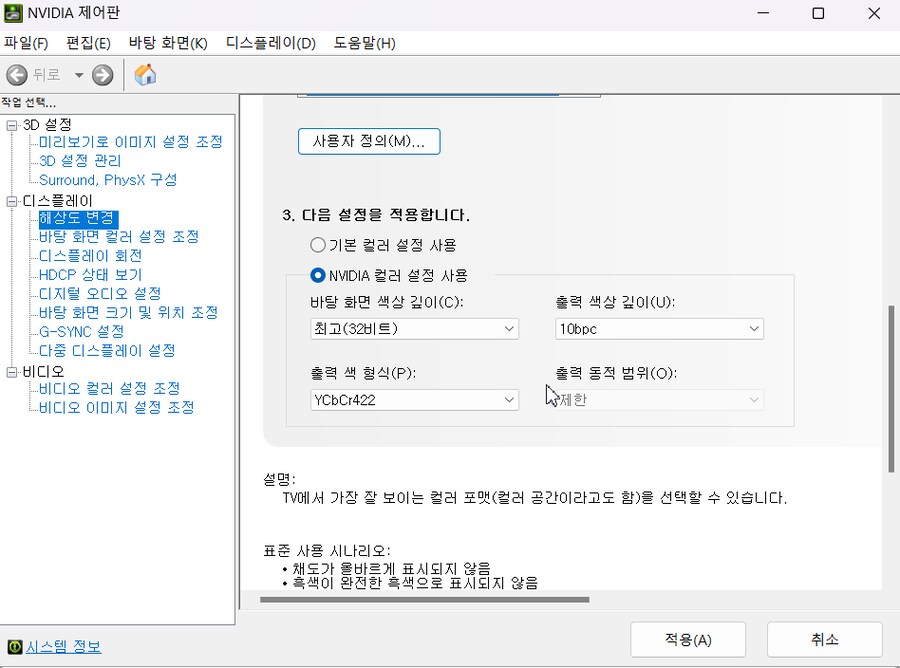Click the 적용(A) button

[x=687, y=639]
